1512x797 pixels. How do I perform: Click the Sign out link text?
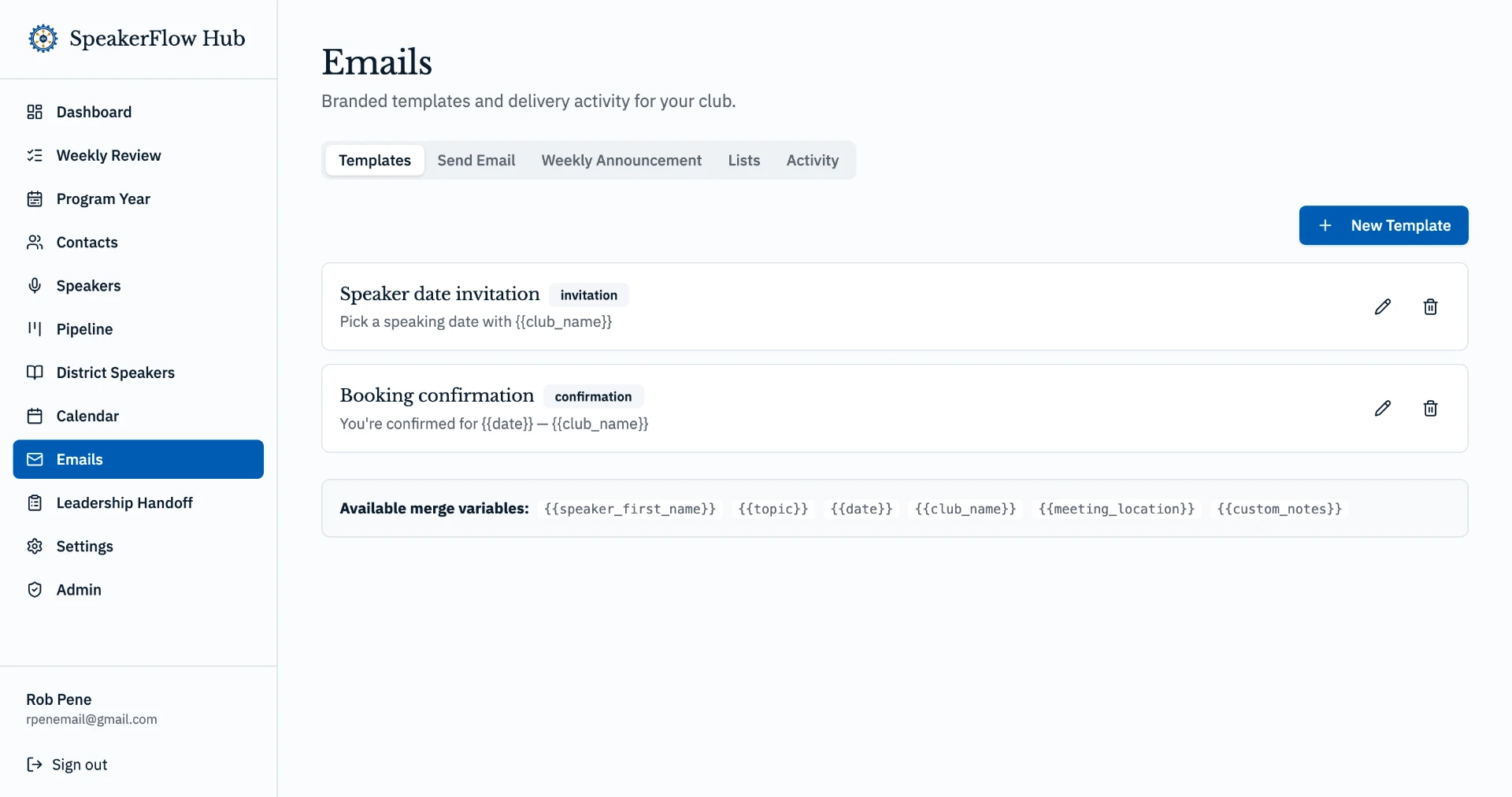click(80, 765)
